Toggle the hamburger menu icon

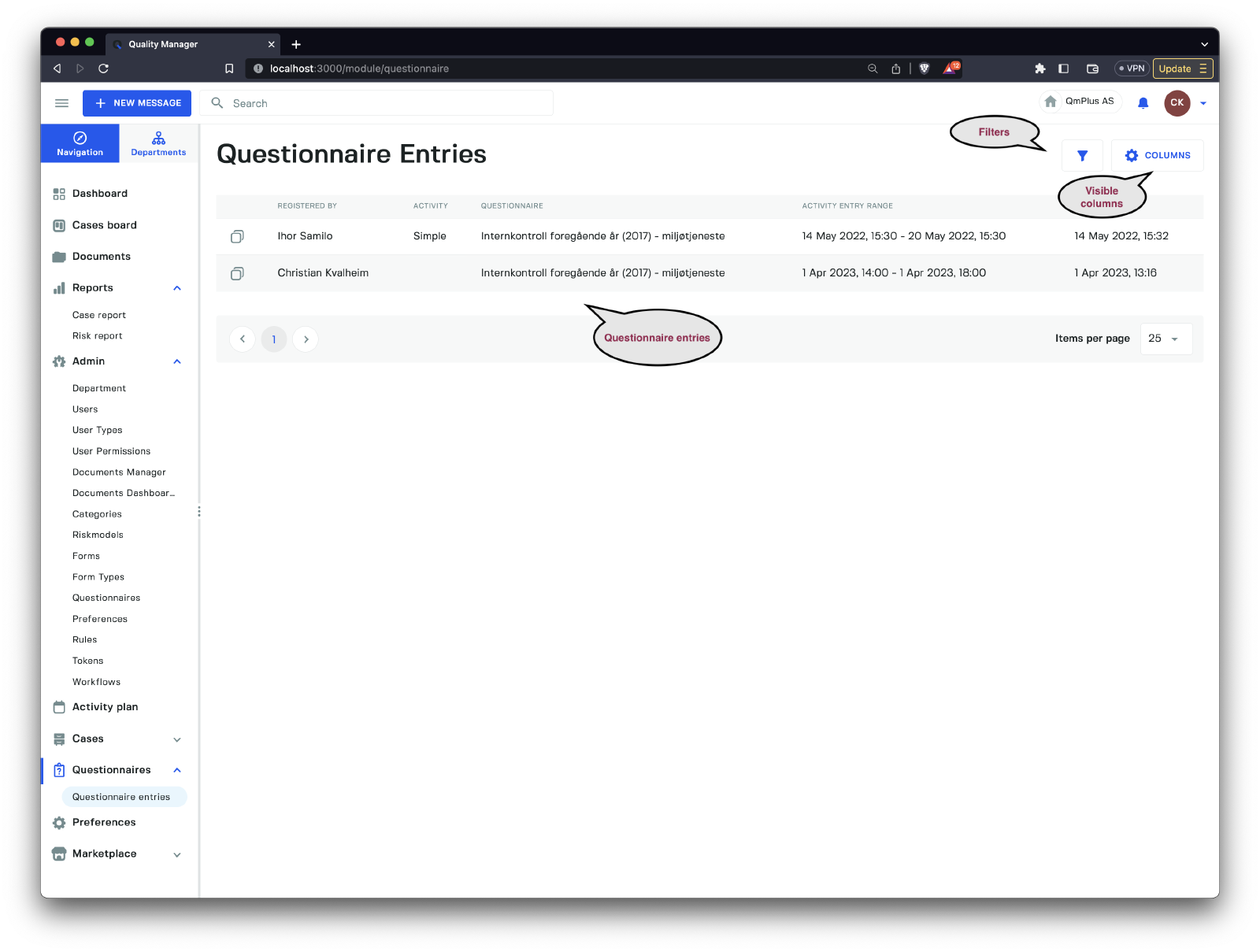pos(61,103)
